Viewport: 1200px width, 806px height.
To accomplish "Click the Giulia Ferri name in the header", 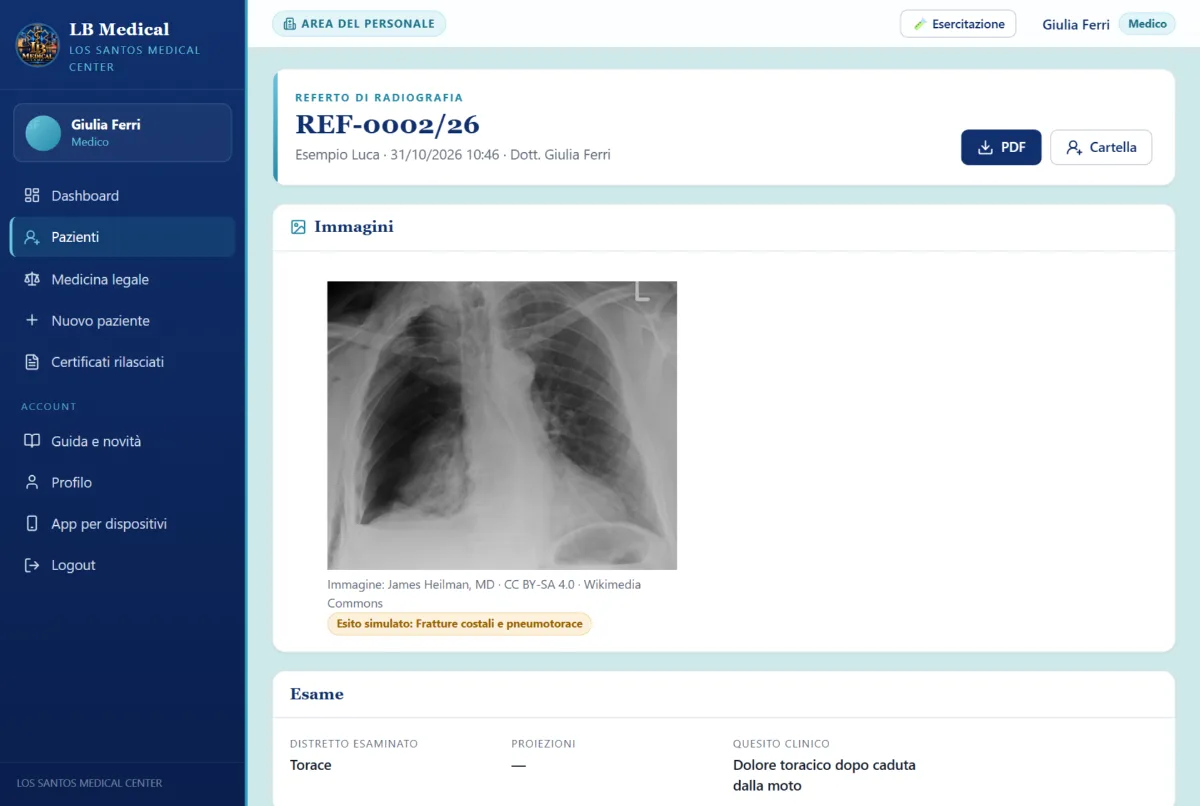I will [1076, 24].
